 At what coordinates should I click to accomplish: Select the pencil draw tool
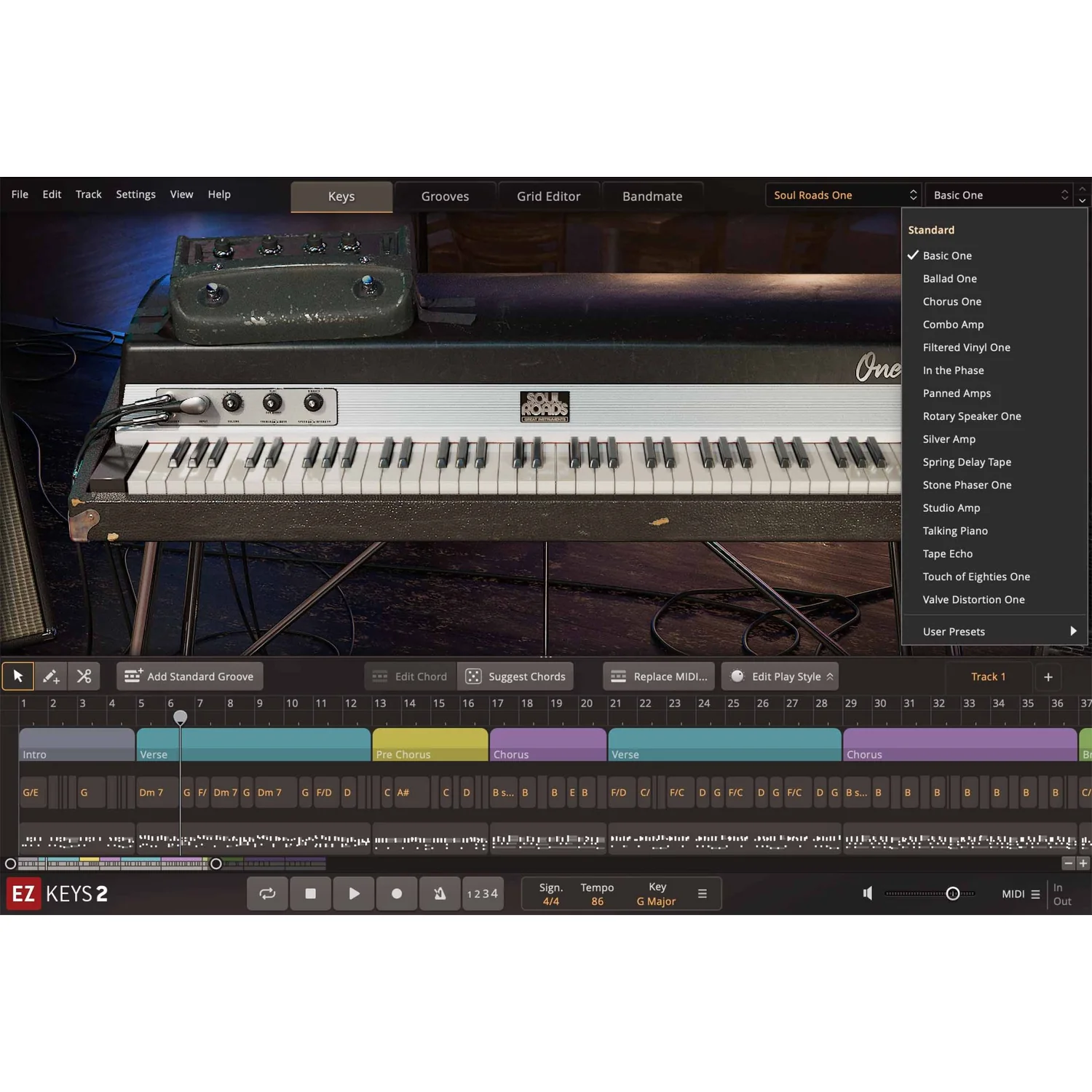point(51,676)
